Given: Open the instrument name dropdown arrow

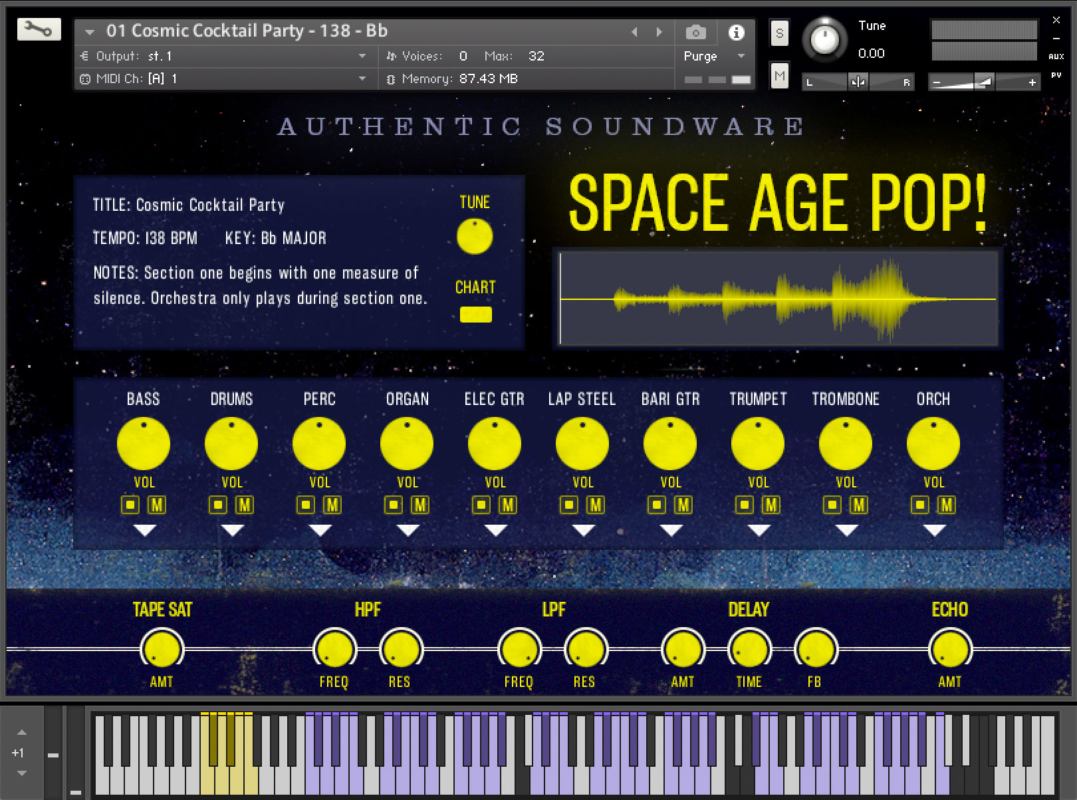Looking at the screenshot, I should pos(90,32).
